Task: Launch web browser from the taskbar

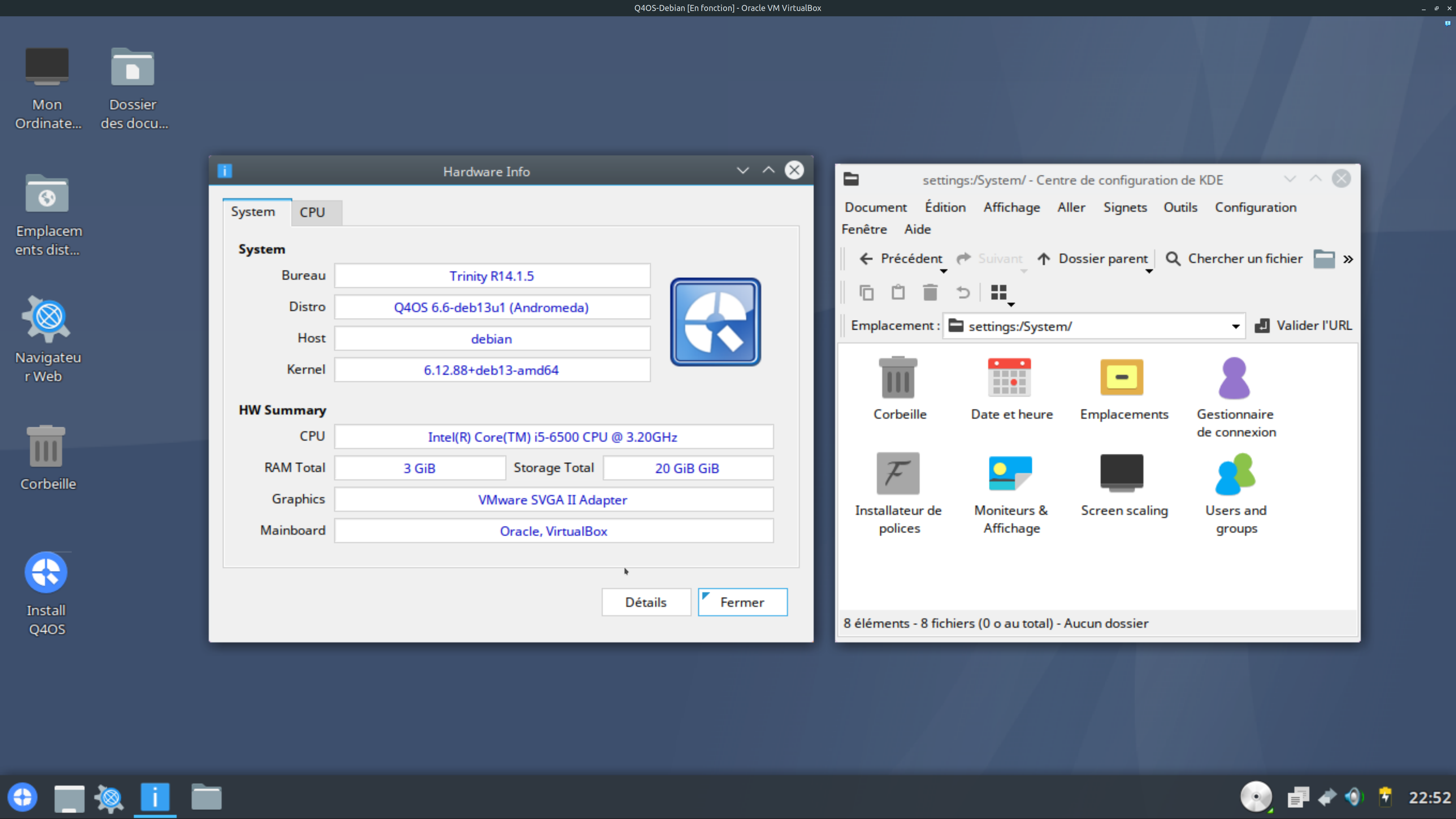Action: [x=110, y=798]
